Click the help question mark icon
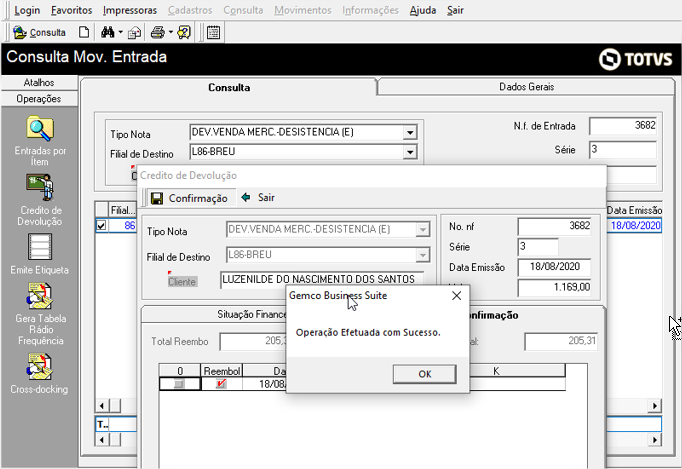The image size is (682, 469). click(x=184, y=32)
